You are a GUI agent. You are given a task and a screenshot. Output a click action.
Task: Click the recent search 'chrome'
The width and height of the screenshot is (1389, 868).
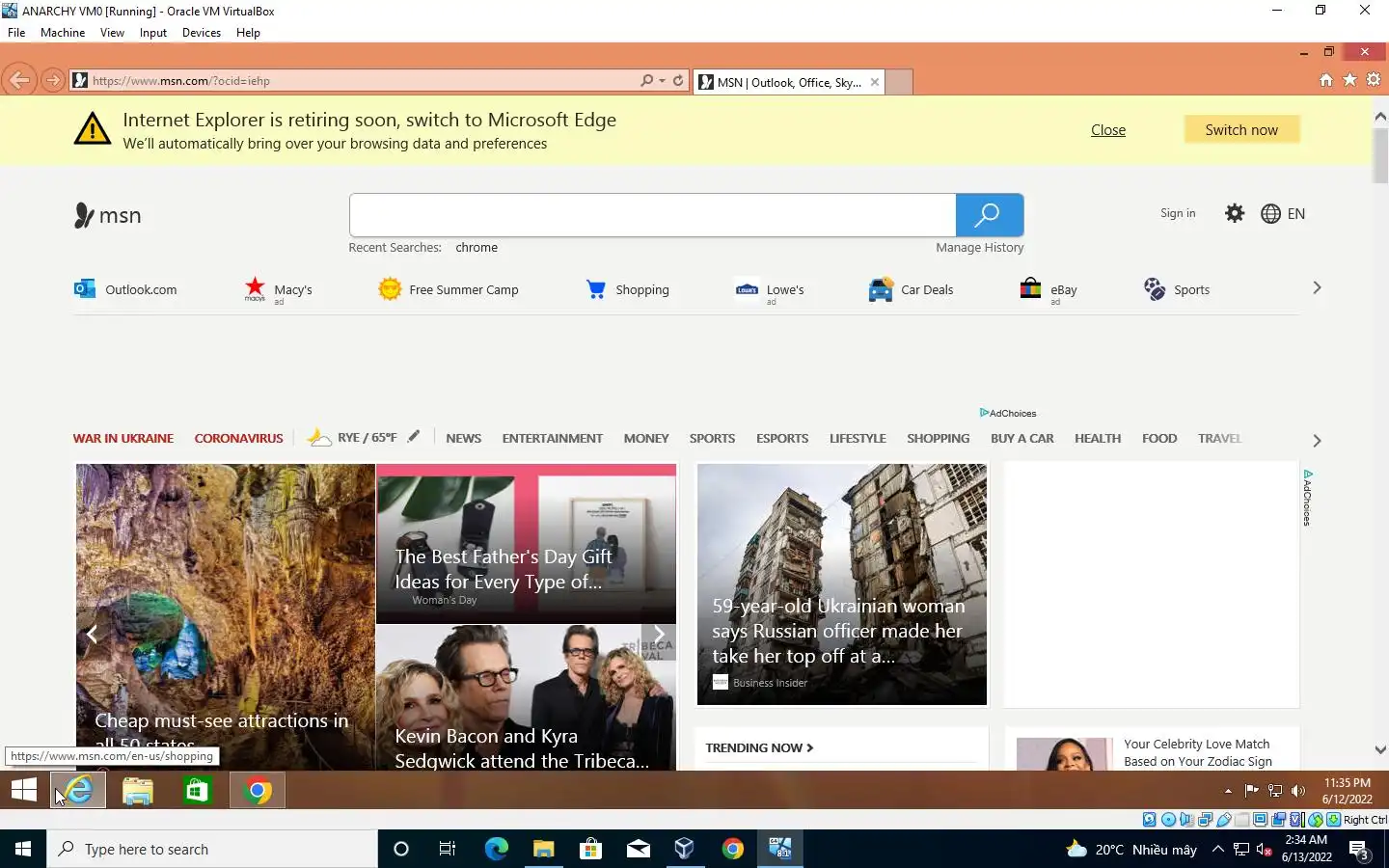pos(477,248)
